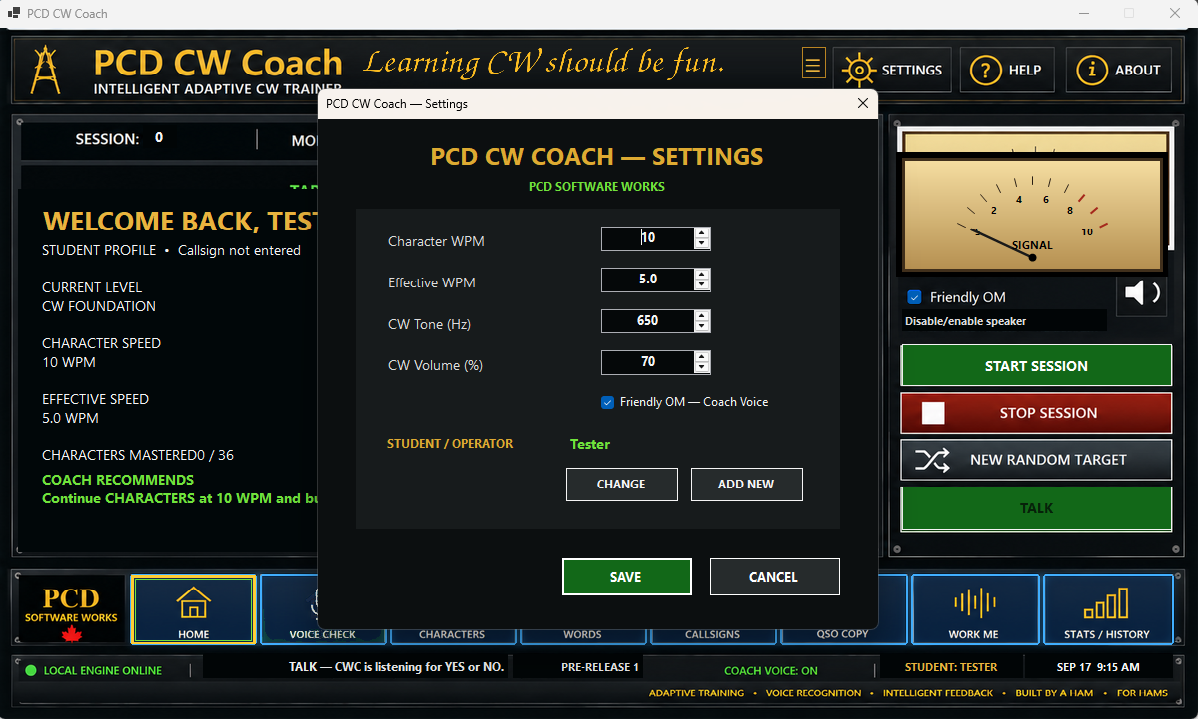Screen dimensions: 1198x719
Task: Toggle Friendly OM — Coach Voice checkbox
Action: pos(607,402)
